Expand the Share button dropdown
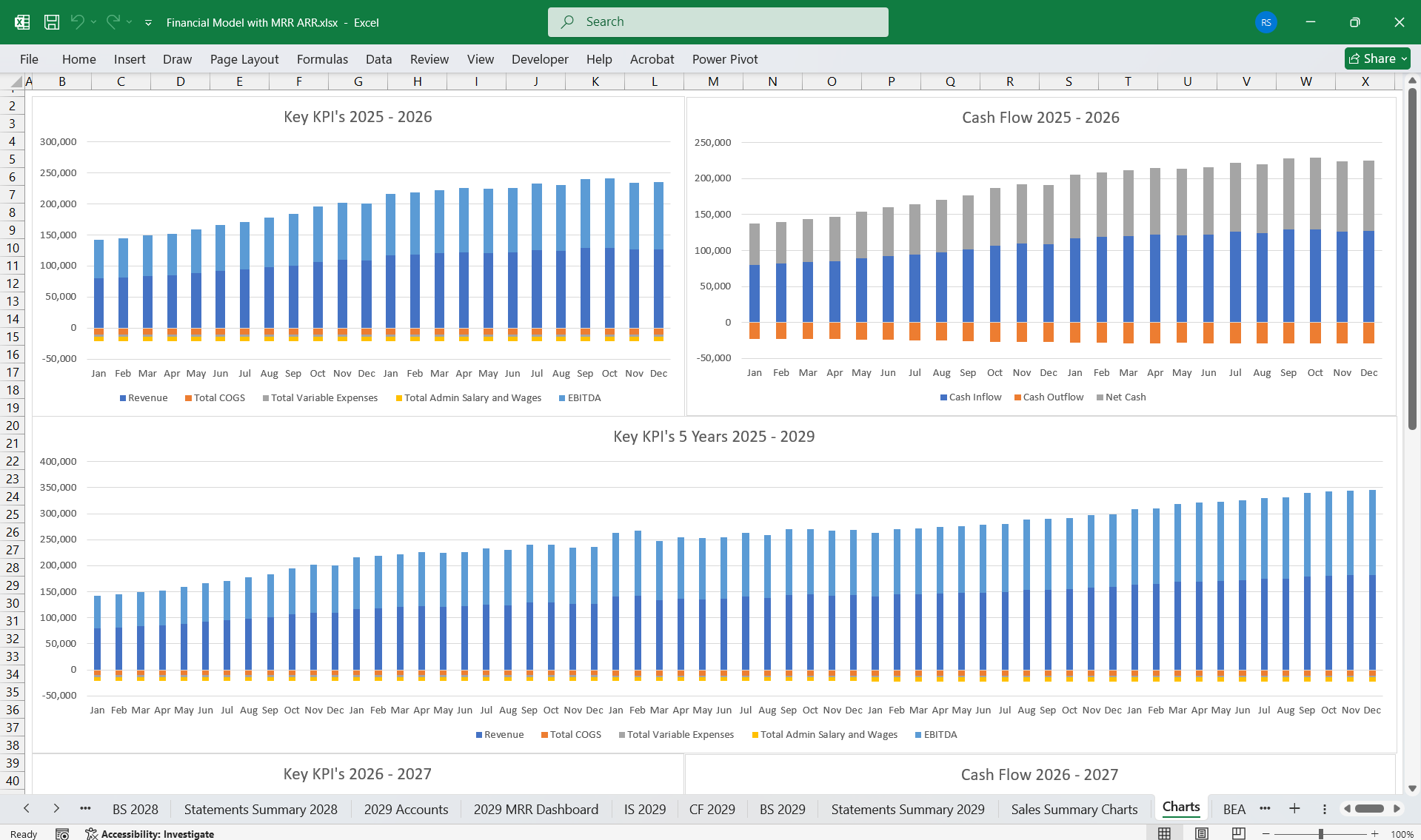Image resolution: width=1421 pixels, height=840 pixels. pos(1405,58)
